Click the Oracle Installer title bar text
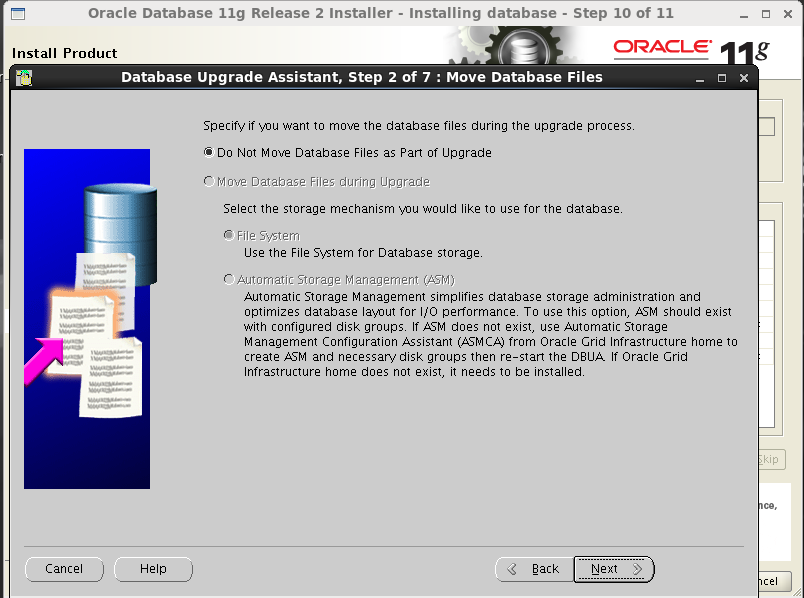 click(x=380, y=13)
